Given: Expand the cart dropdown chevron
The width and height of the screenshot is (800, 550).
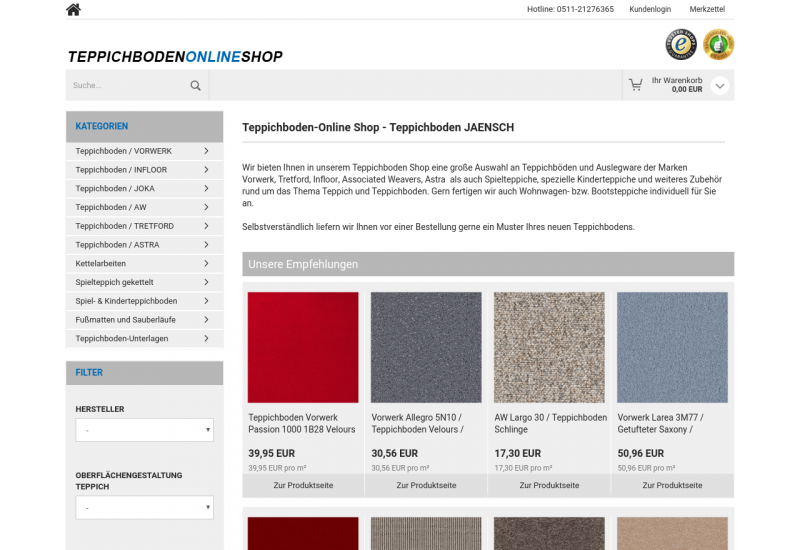Looking at the screenshot, I should (719, 86).
